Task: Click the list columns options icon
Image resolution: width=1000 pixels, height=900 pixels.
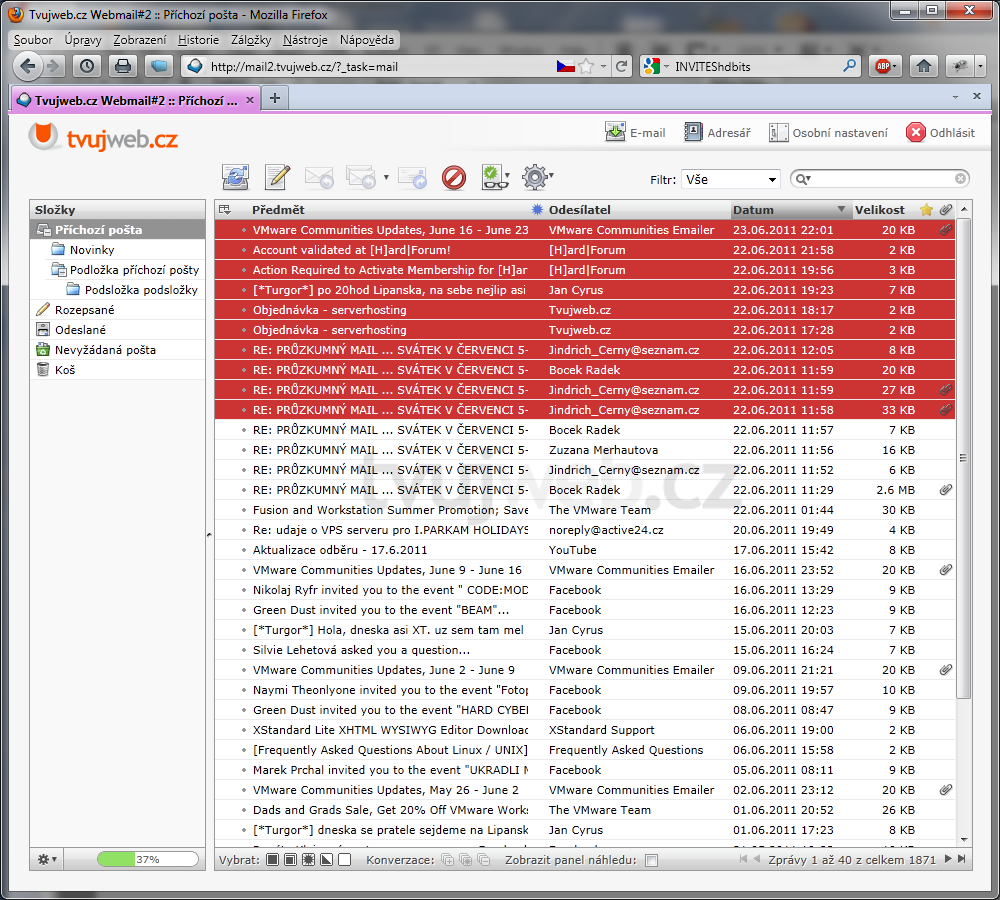Action: point(224,210)
